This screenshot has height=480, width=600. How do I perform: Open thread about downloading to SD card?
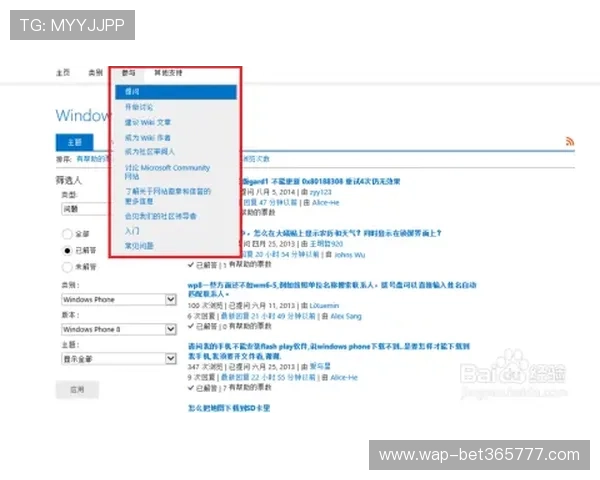pos(229,408)
